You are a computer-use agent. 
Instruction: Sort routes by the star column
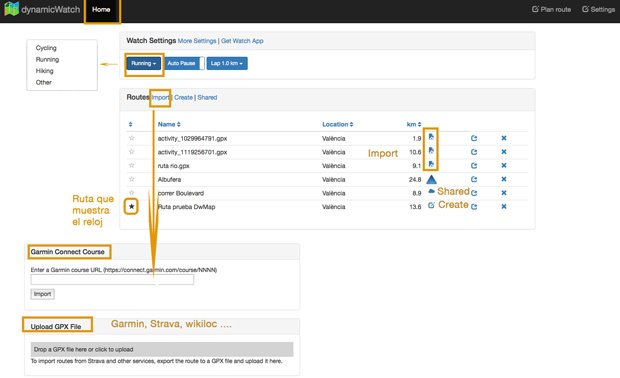point(130,125)
